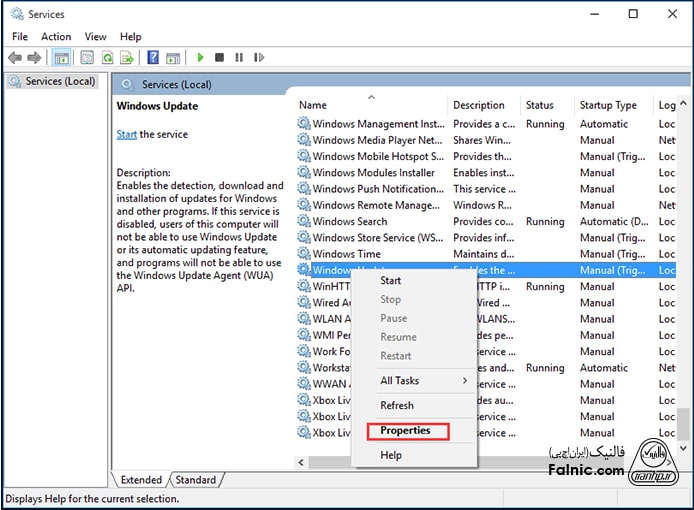Open the Action menu in the menu bar
Screen dimensions: 694x510
(x=56, y=37)
